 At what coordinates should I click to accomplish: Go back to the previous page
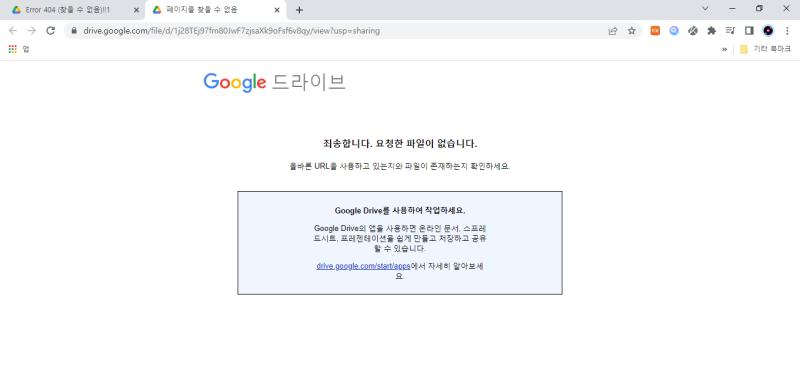coord(13,31)
